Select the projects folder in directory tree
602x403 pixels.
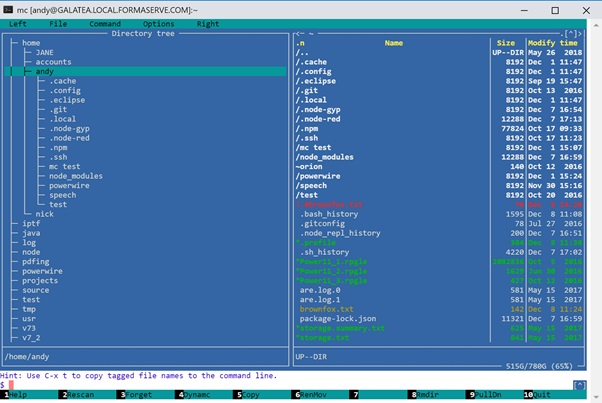pyautogui.click(x=41, y=280)
